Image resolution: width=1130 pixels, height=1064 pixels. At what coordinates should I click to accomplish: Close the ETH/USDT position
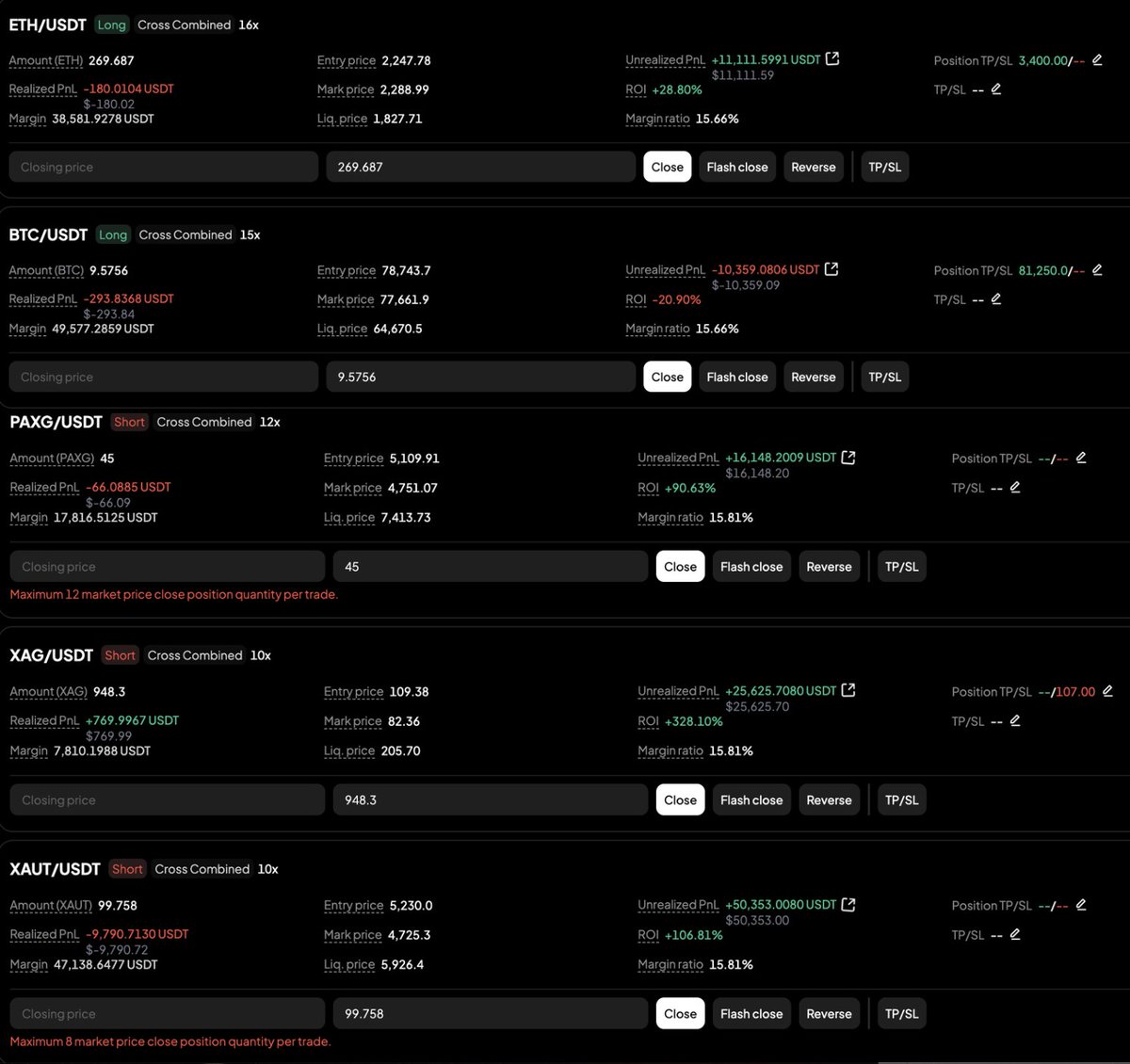pyautogui.click(x=667, y=167)
